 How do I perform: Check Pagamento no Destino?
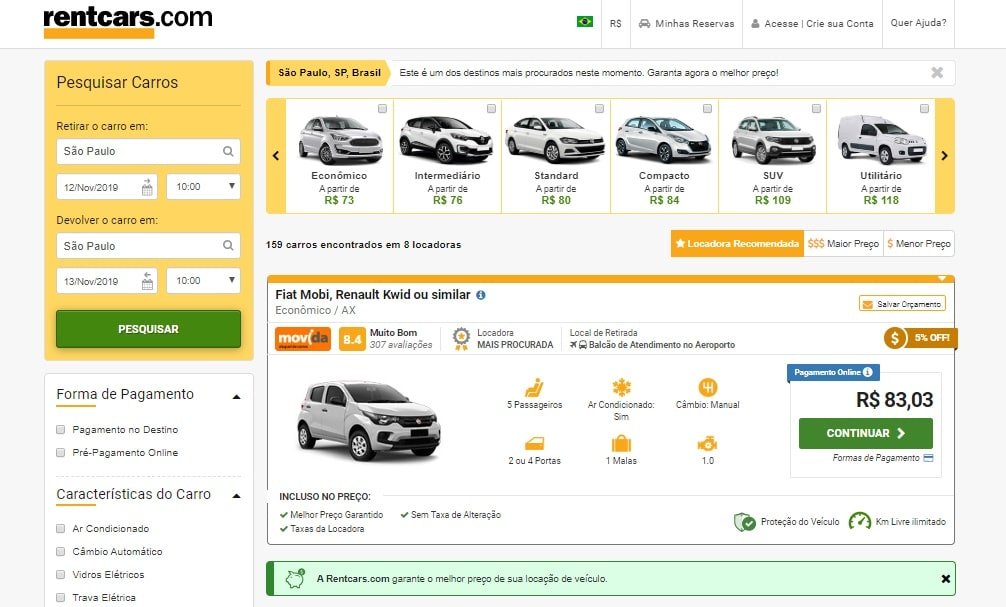60,430
